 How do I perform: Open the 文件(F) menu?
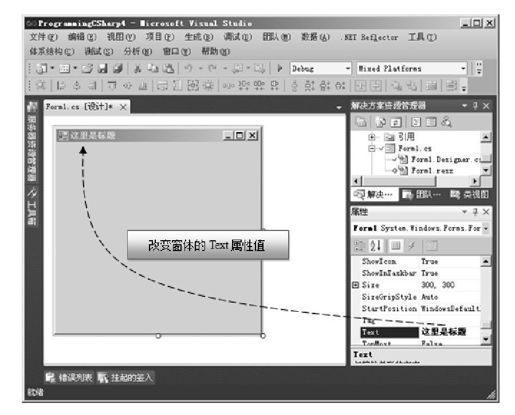point(43,37)
